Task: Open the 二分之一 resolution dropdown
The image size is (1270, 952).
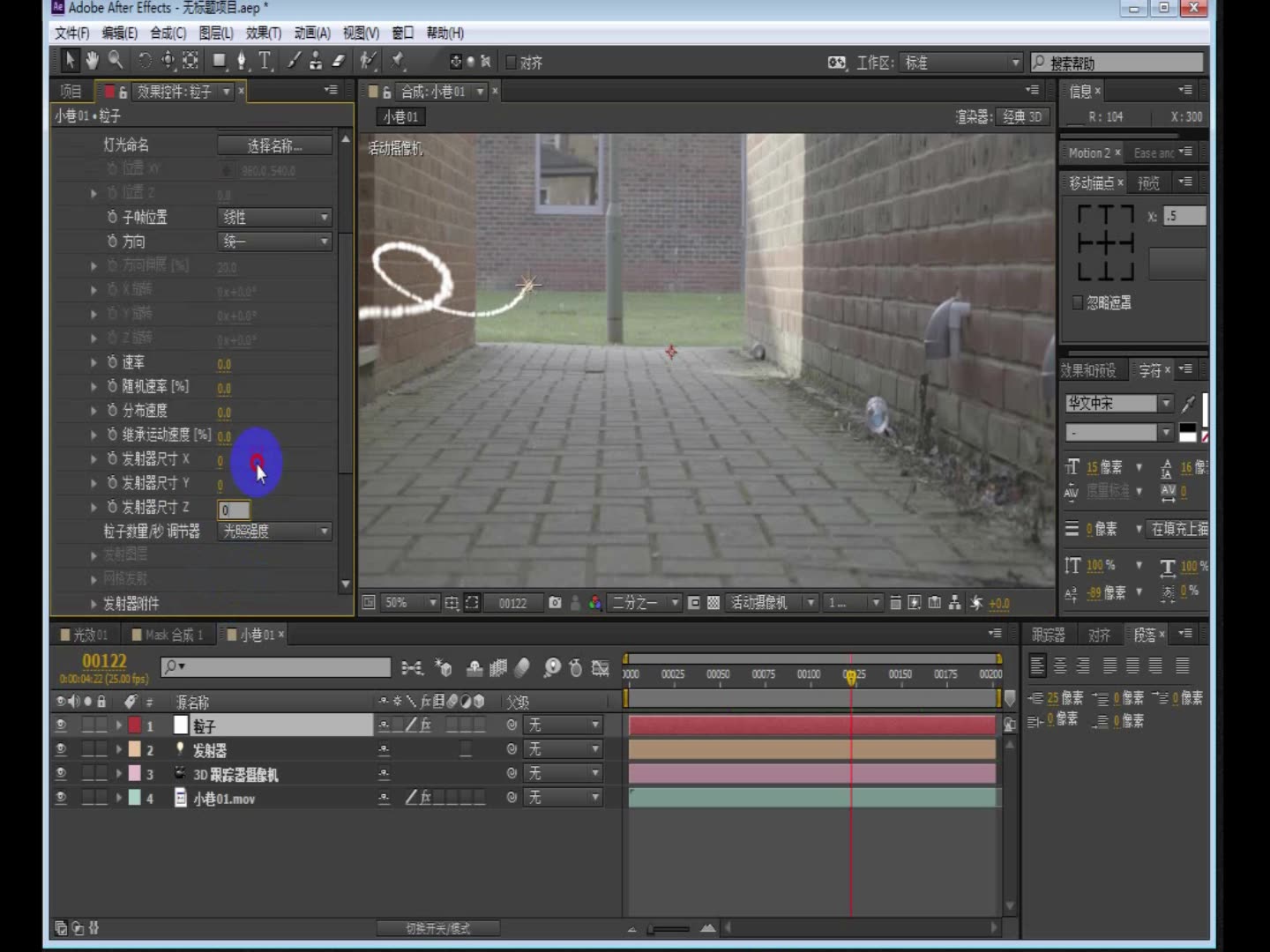Action: click(x=643, y=603)
